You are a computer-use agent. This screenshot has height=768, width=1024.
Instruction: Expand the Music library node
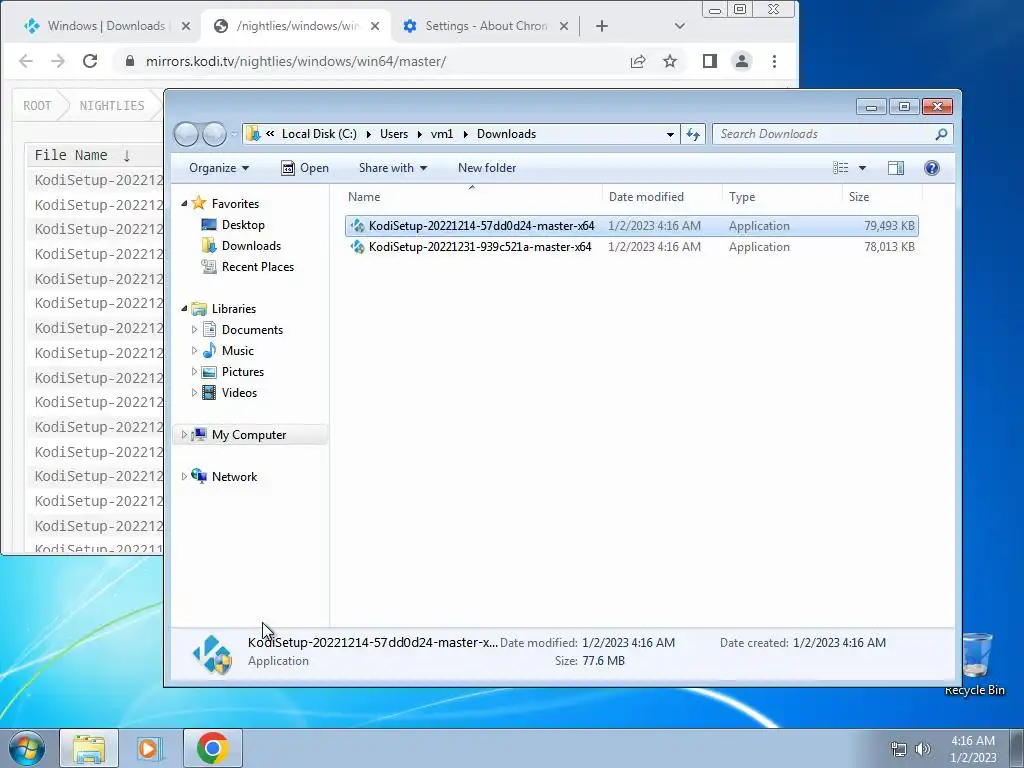[x=194, y=351]
